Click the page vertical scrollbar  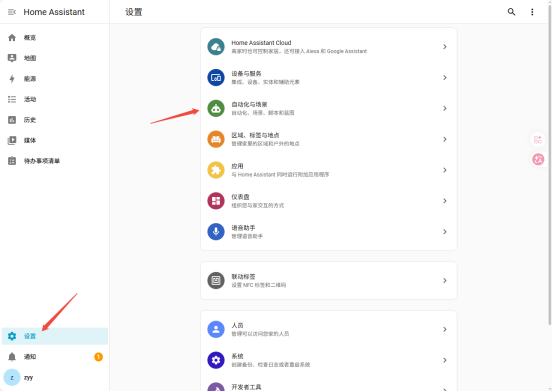[x=550, y=165]
